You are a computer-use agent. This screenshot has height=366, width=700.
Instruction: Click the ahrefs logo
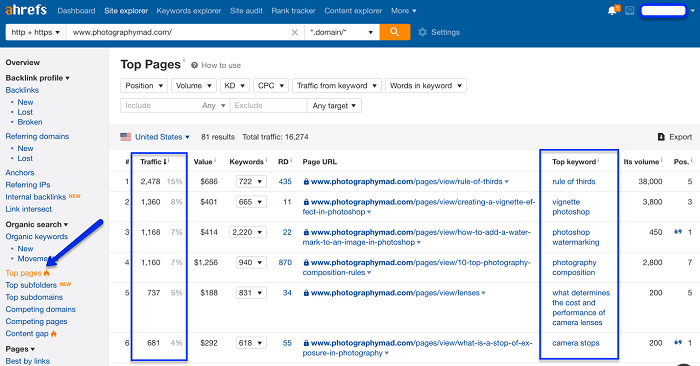click(x=26, y=9)
